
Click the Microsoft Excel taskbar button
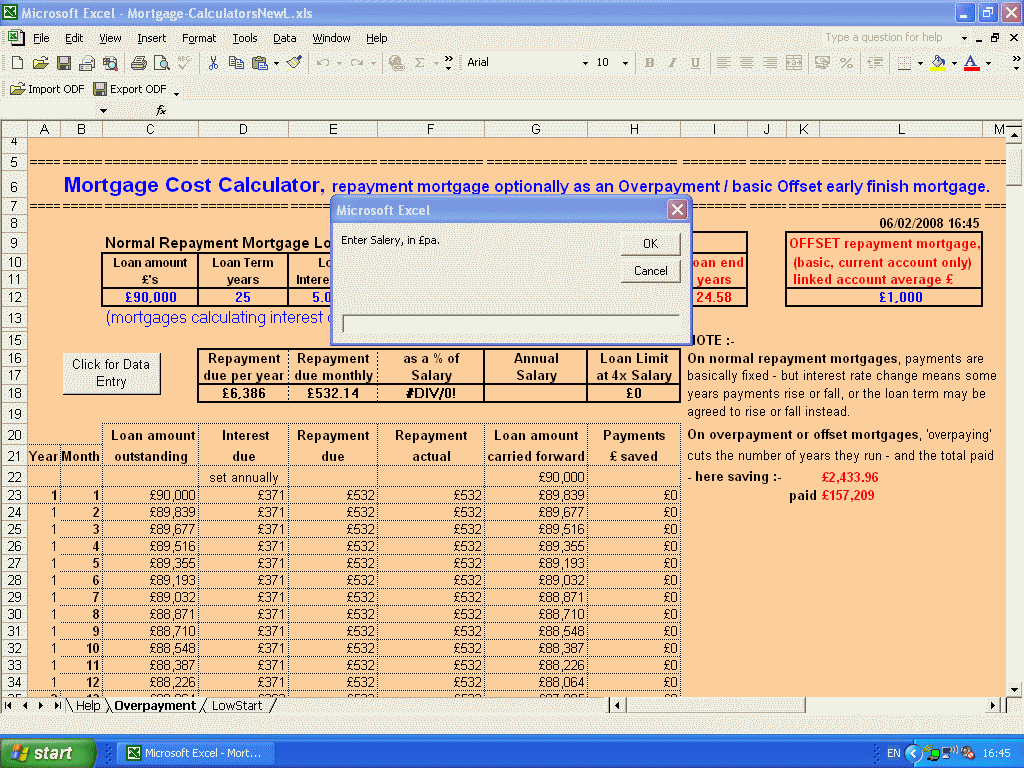[195, 753]
